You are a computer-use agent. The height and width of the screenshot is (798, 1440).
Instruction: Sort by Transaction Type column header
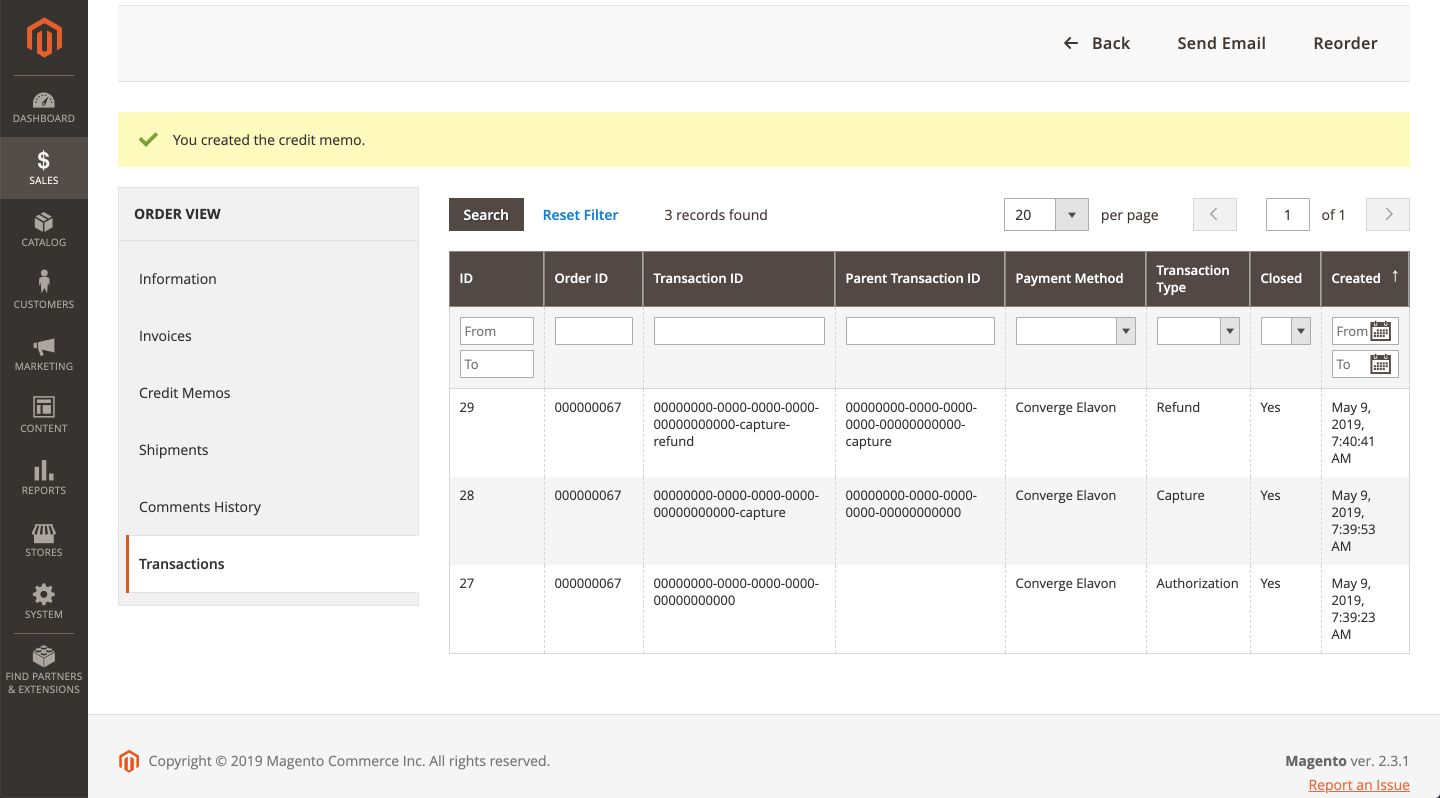pyautogui.click(x=1198, y=278)
